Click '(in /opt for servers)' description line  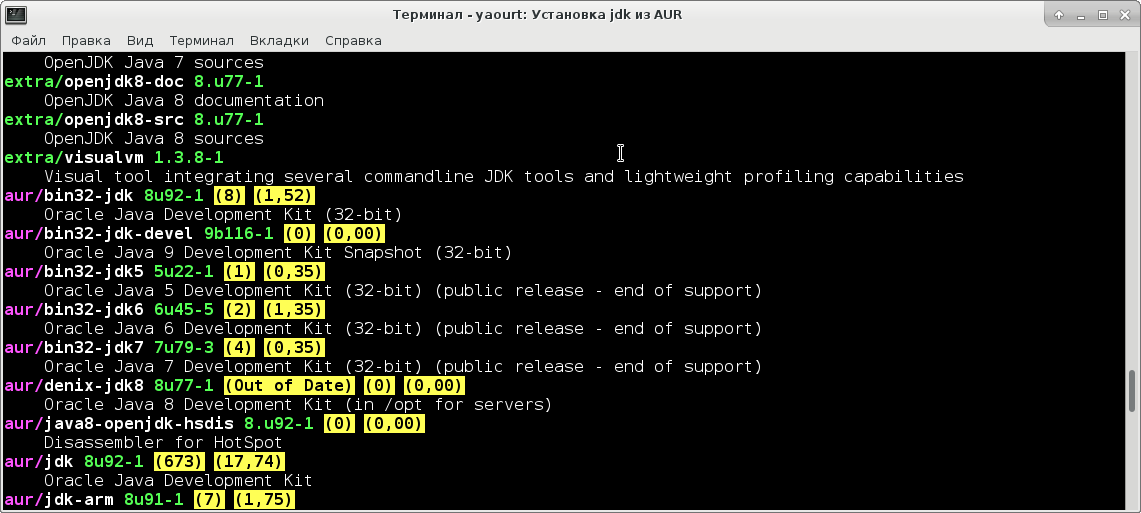click(298, 404)
